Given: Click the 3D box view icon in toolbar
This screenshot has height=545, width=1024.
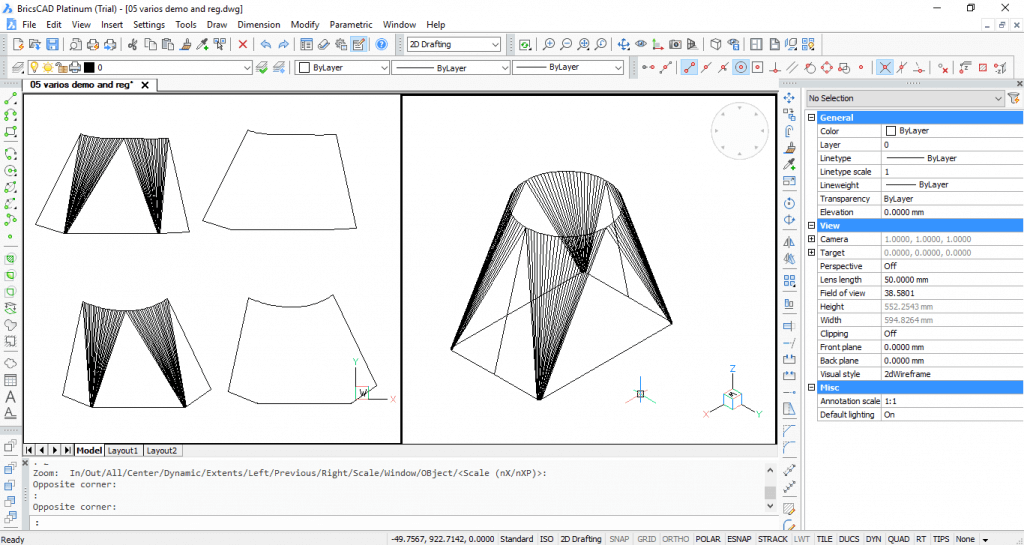Looking at the screenshot, I should click(716, 44).
